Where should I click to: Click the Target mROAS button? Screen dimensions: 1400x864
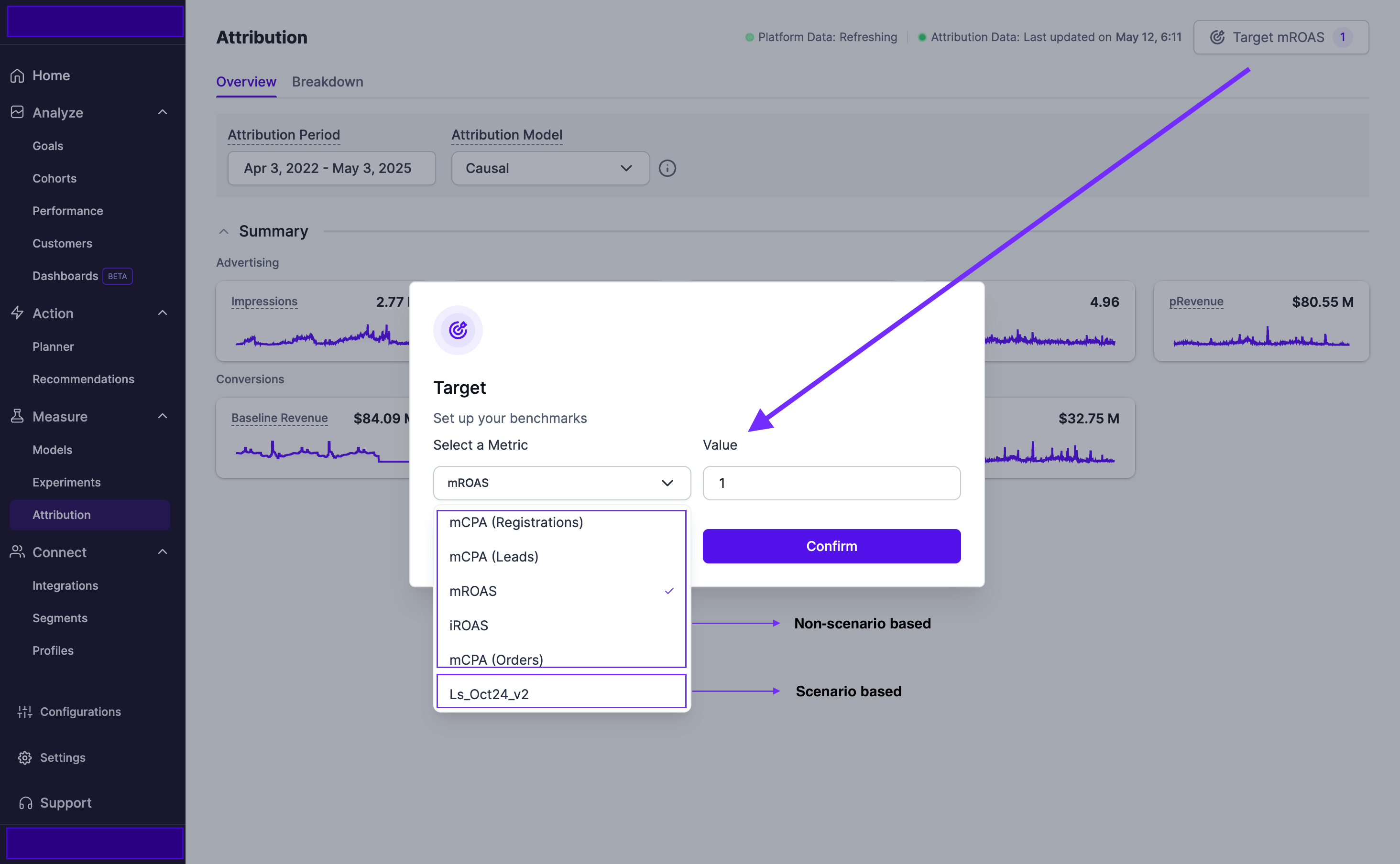tap(1280, 37)
